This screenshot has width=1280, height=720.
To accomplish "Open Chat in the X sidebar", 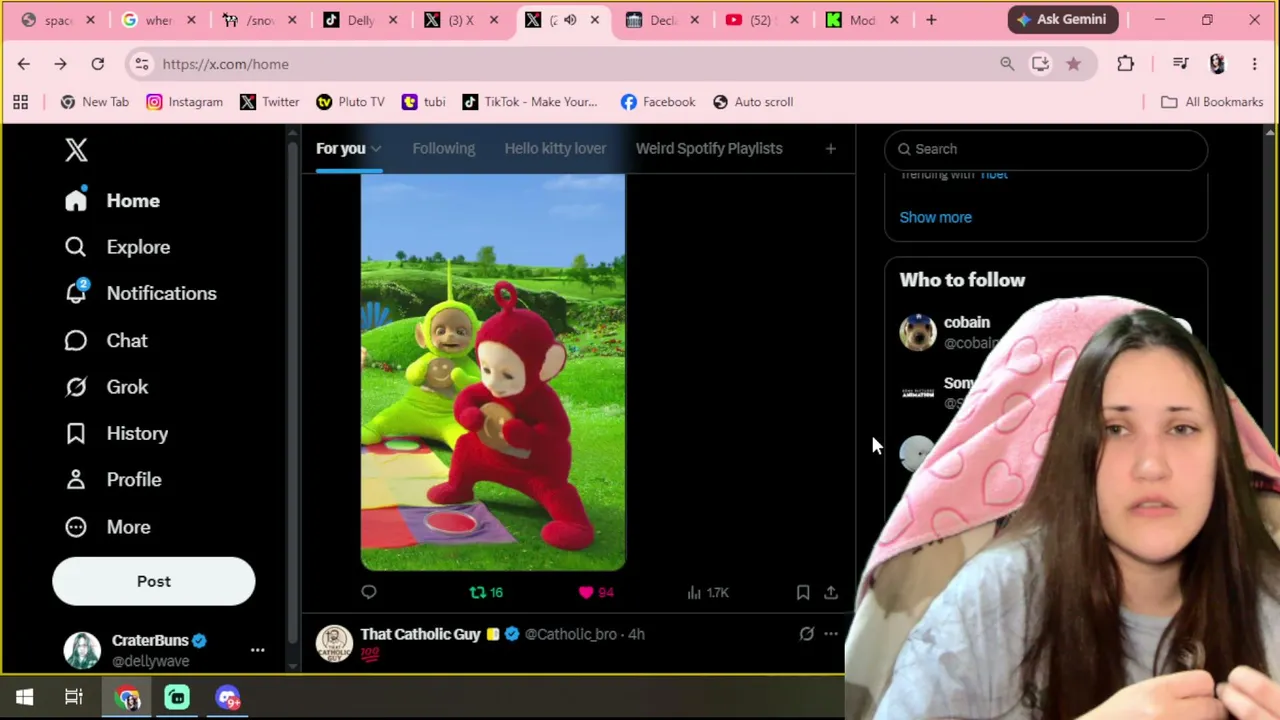I will [106, 340].
